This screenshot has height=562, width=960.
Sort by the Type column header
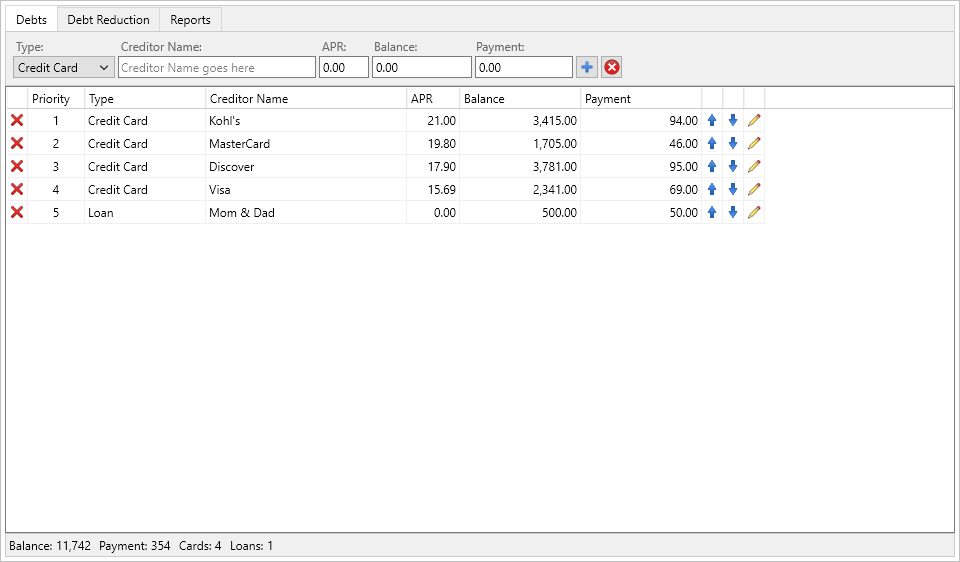click(x=145, y=99)
